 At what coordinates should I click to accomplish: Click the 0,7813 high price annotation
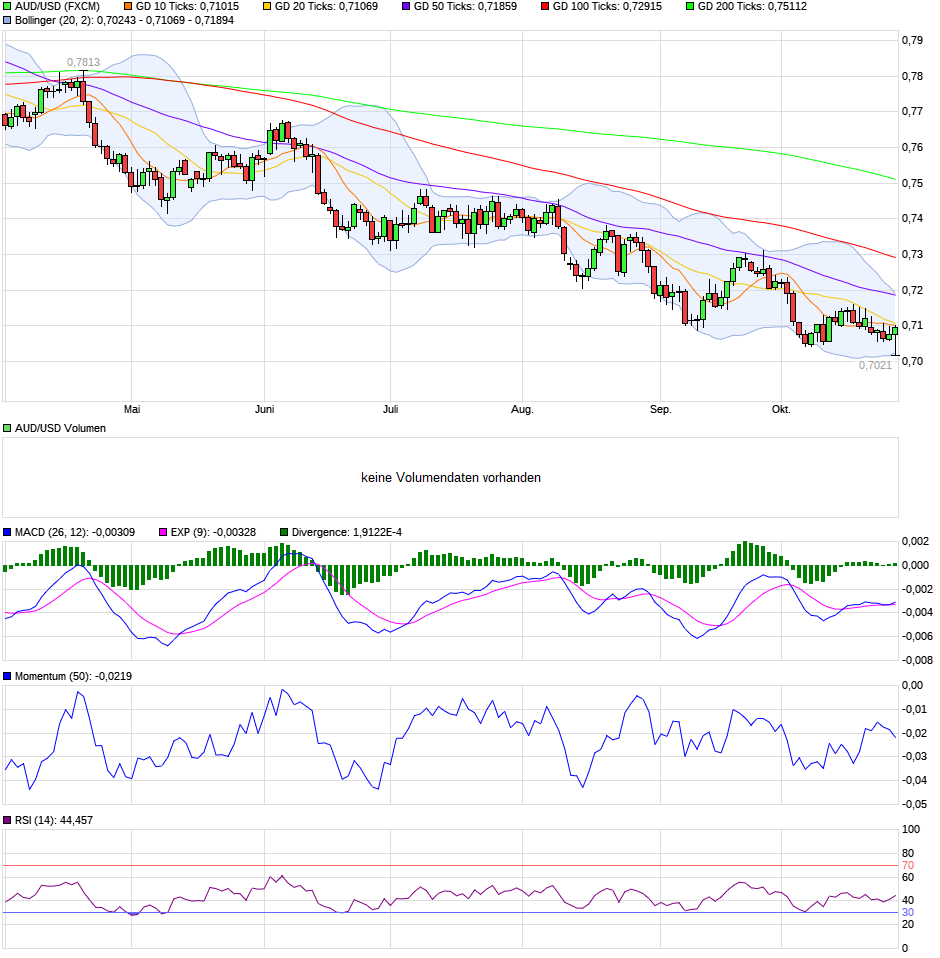(83, 62)
